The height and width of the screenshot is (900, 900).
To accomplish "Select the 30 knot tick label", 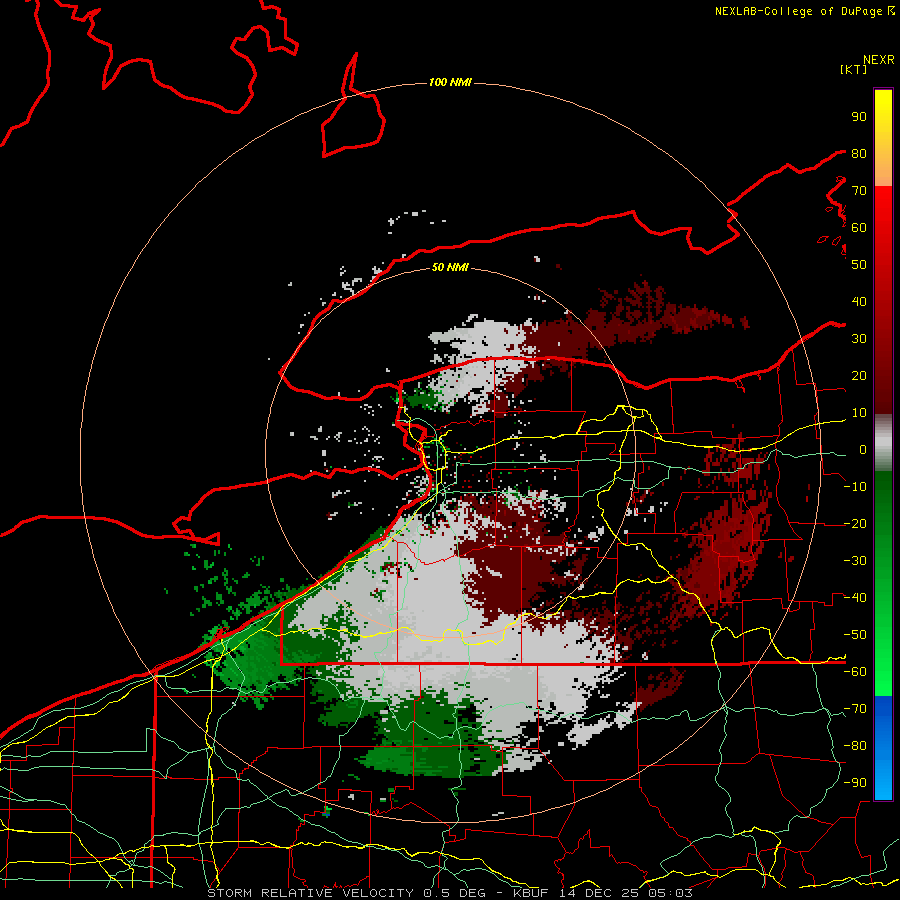I will (859, 339).
